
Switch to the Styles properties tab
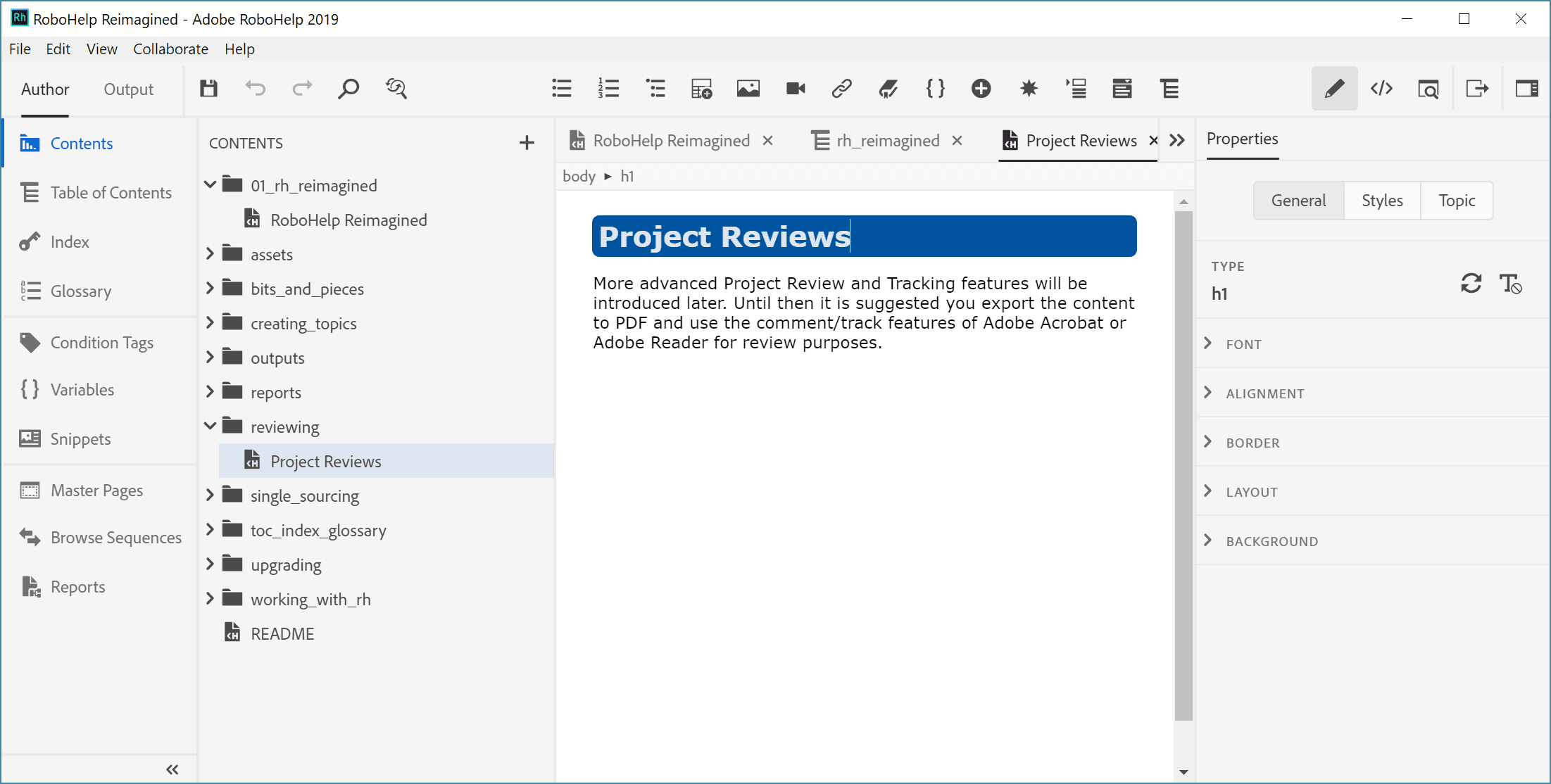click(x=1380, y=200)
